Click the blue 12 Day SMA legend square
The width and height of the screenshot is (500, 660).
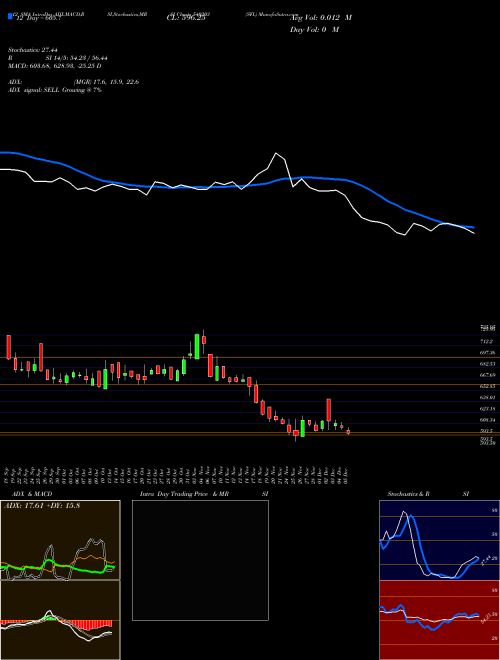pyautogui.click(x=10, y=17)
